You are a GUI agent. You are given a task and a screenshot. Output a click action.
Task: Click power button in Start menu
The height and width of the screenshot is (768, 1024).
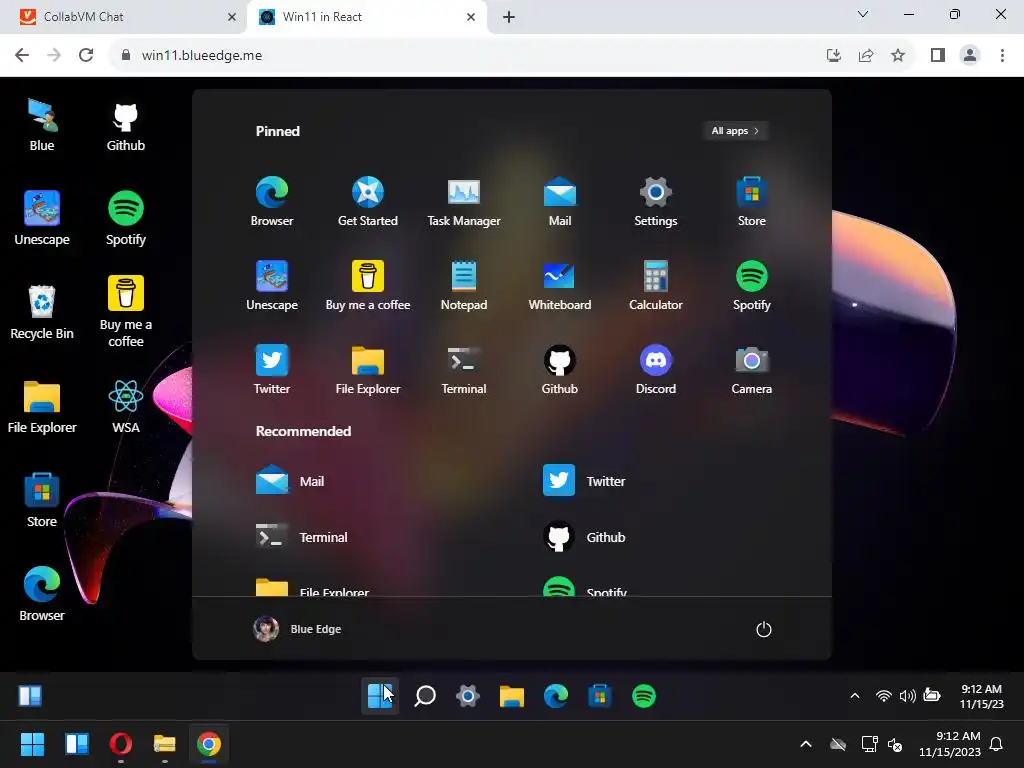coord(763,629)
